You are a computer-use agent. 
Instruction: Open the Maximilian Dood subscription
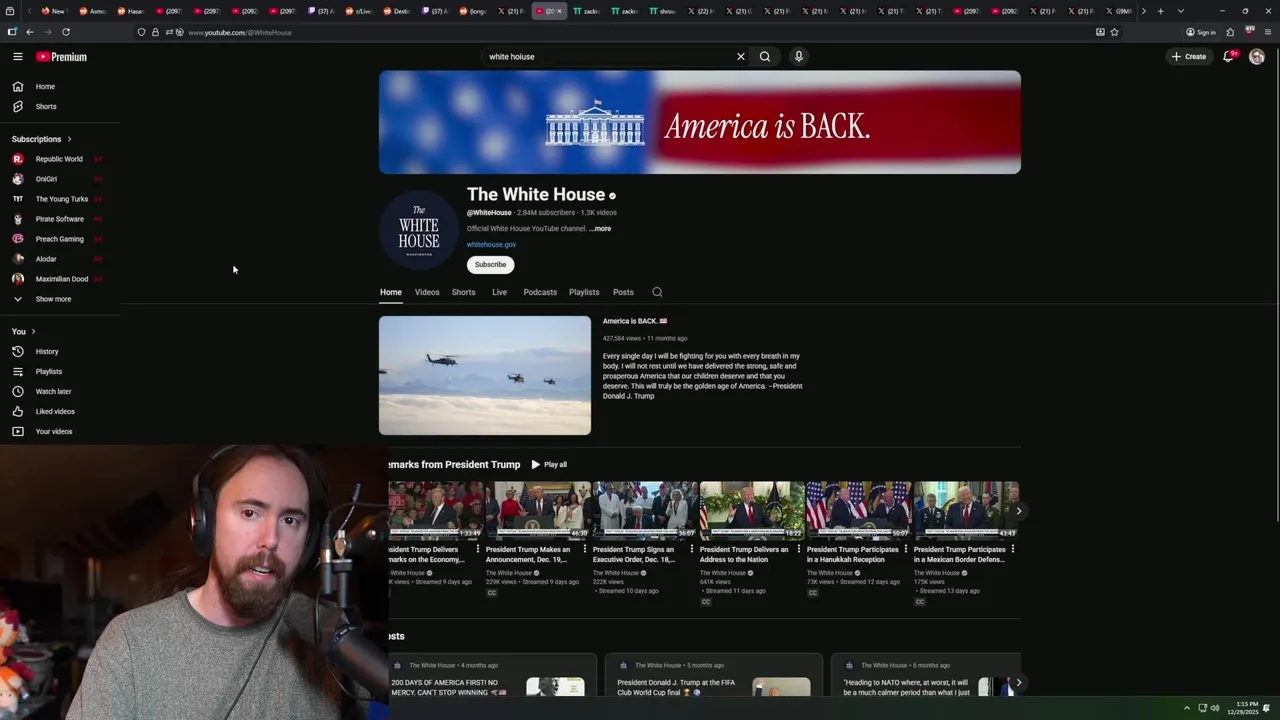[x=60, y=279]
